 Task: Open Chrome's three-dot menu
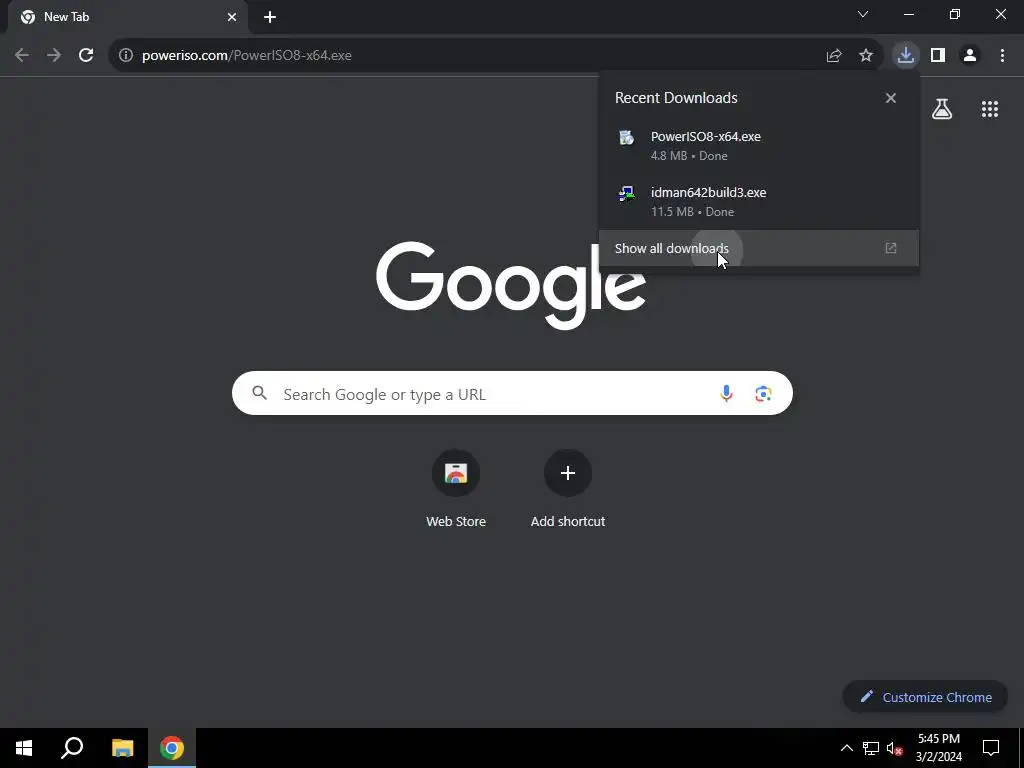click(x=1002, y=56)
